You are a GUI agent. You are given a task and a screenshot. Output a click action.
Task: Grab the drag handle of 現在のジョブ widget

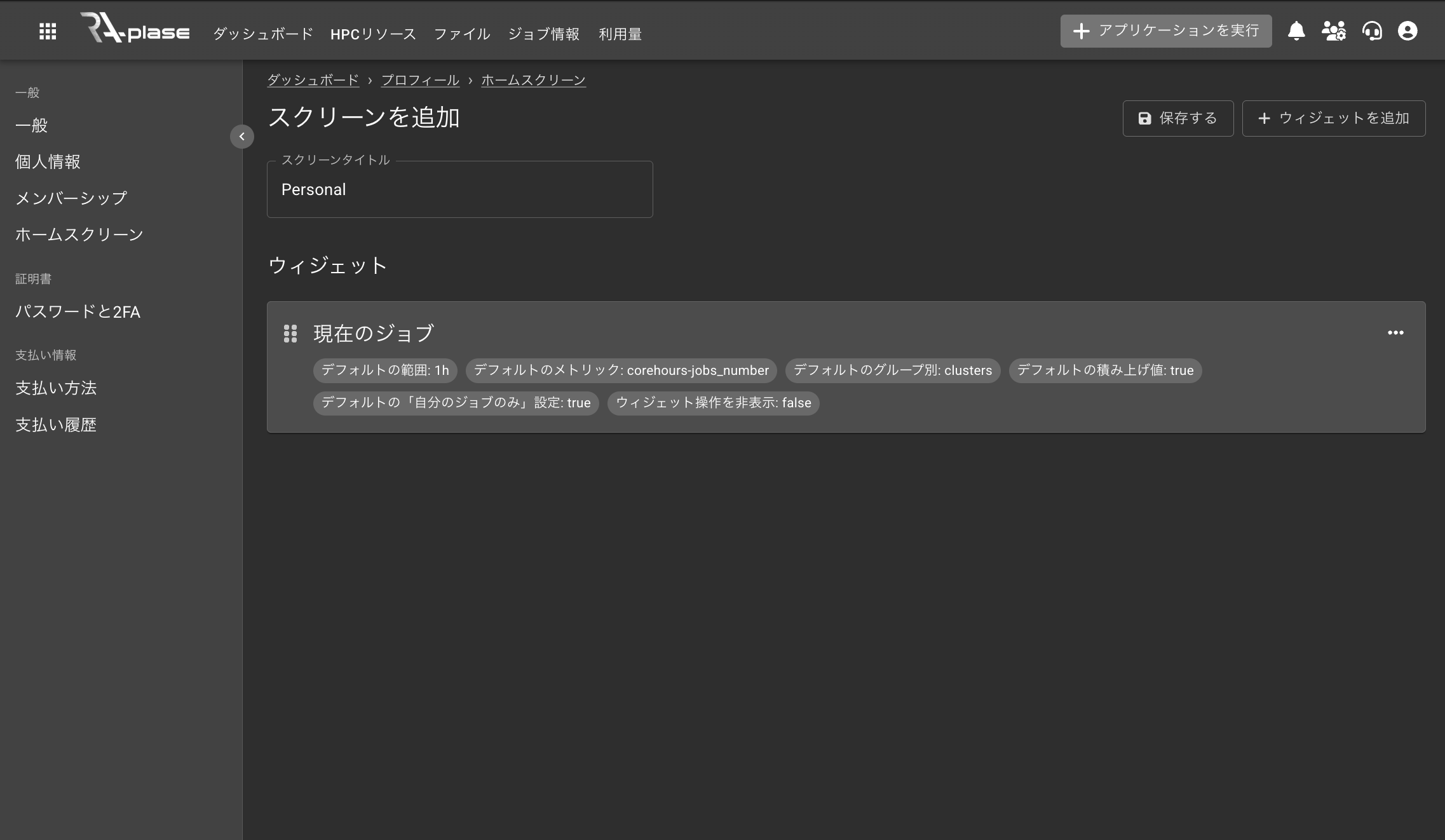point(290,334)
